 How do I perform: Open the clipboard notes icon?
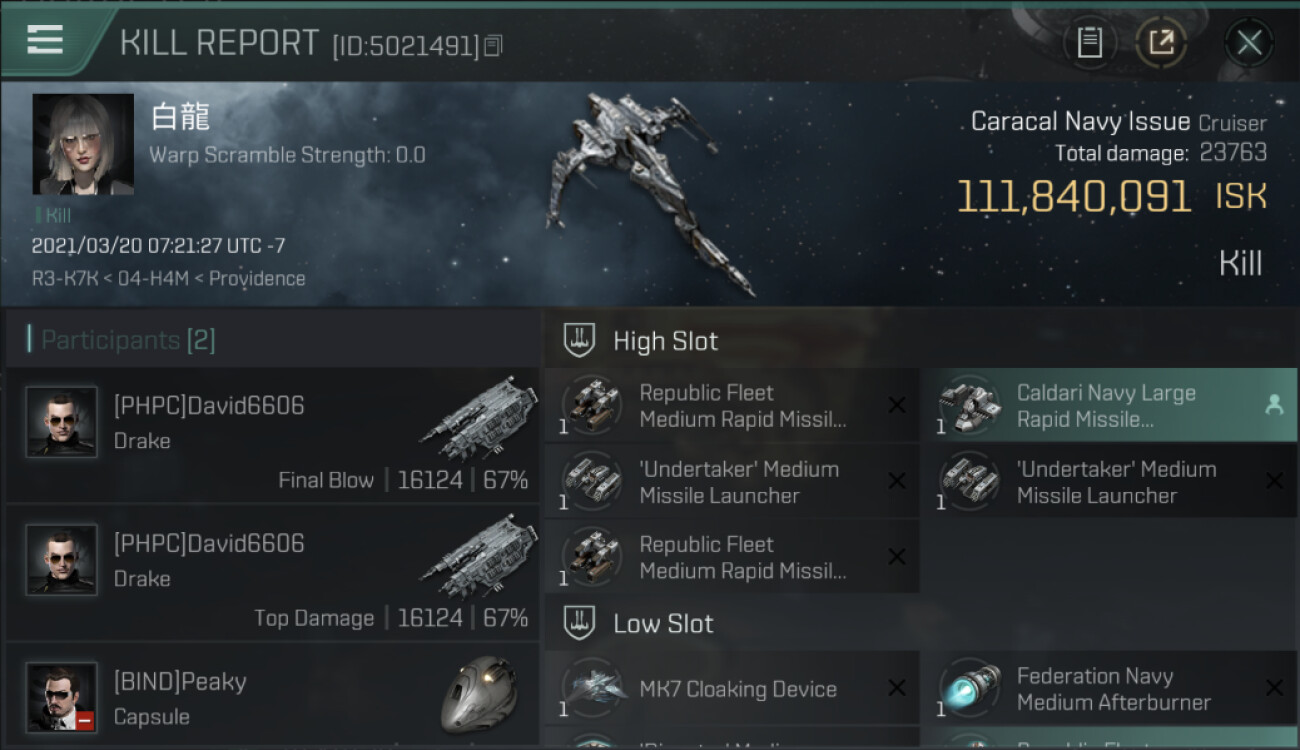pos(1089,43)
